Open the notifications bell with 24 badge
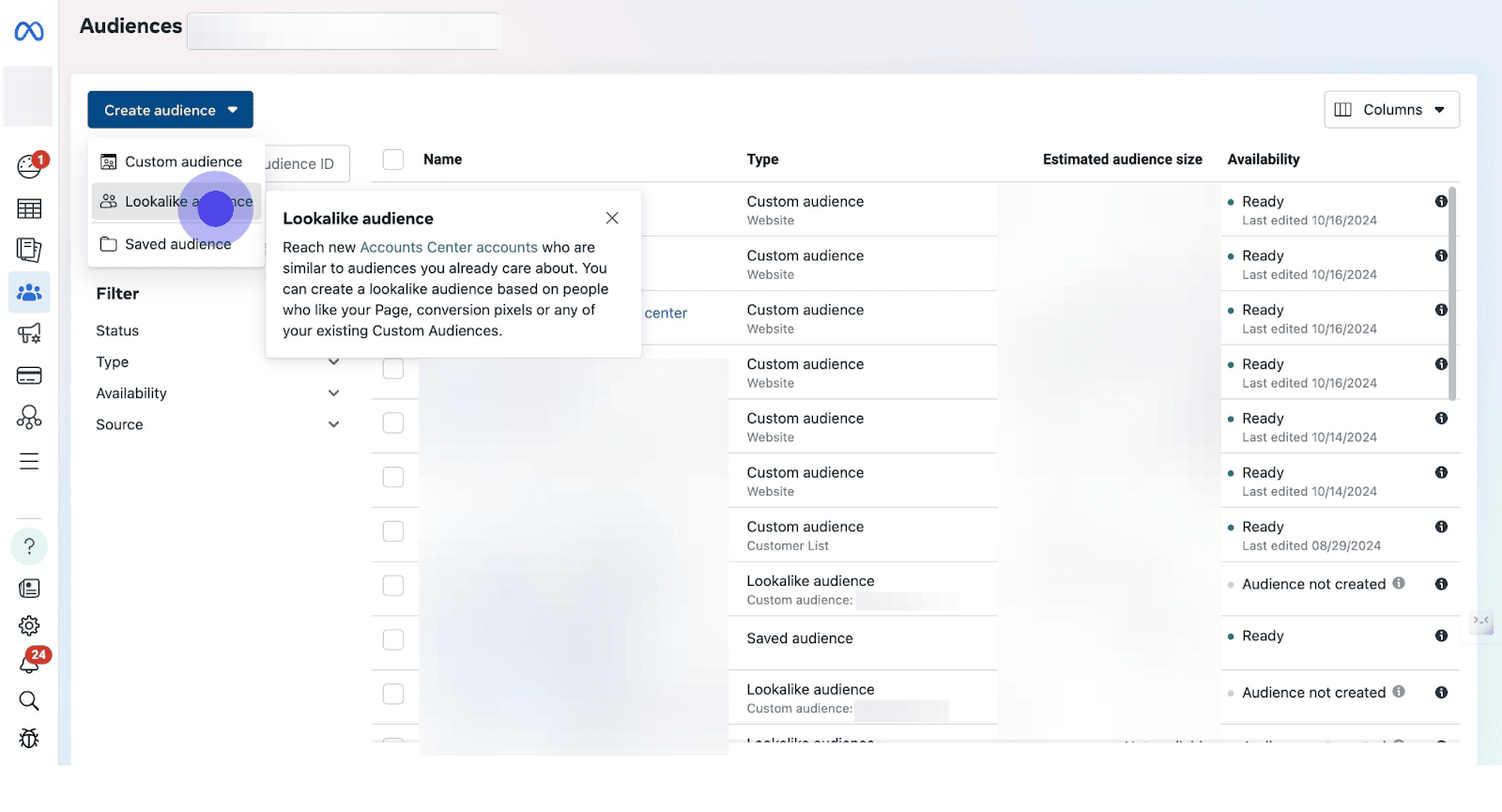1502x812 pixels. coord(29,663)
